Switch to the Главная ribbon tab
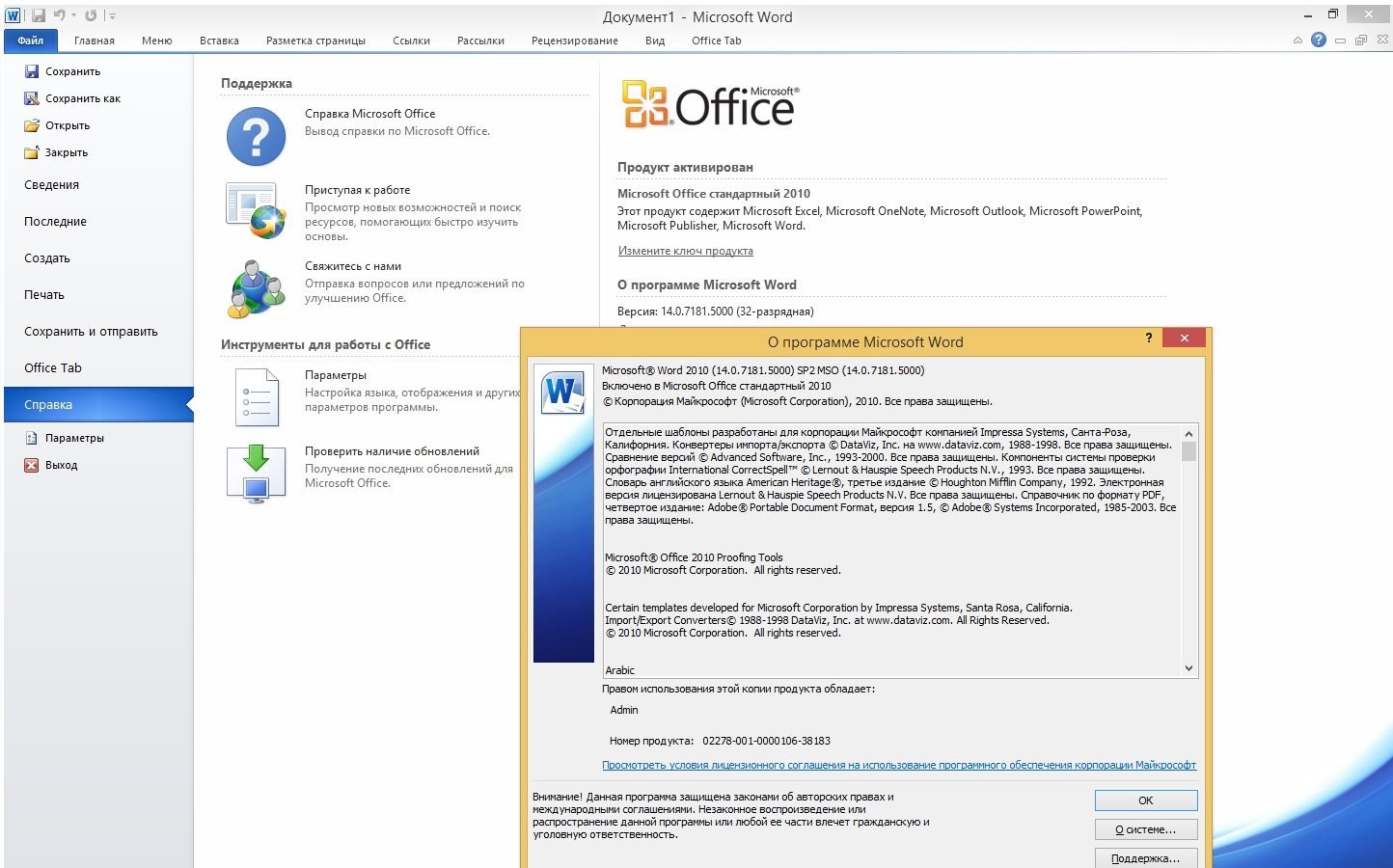 pos(95,41)
